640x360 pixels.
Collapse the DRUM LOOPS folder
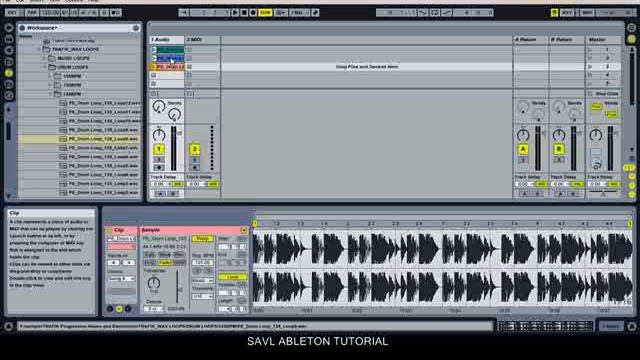click(x=44, y=67)
